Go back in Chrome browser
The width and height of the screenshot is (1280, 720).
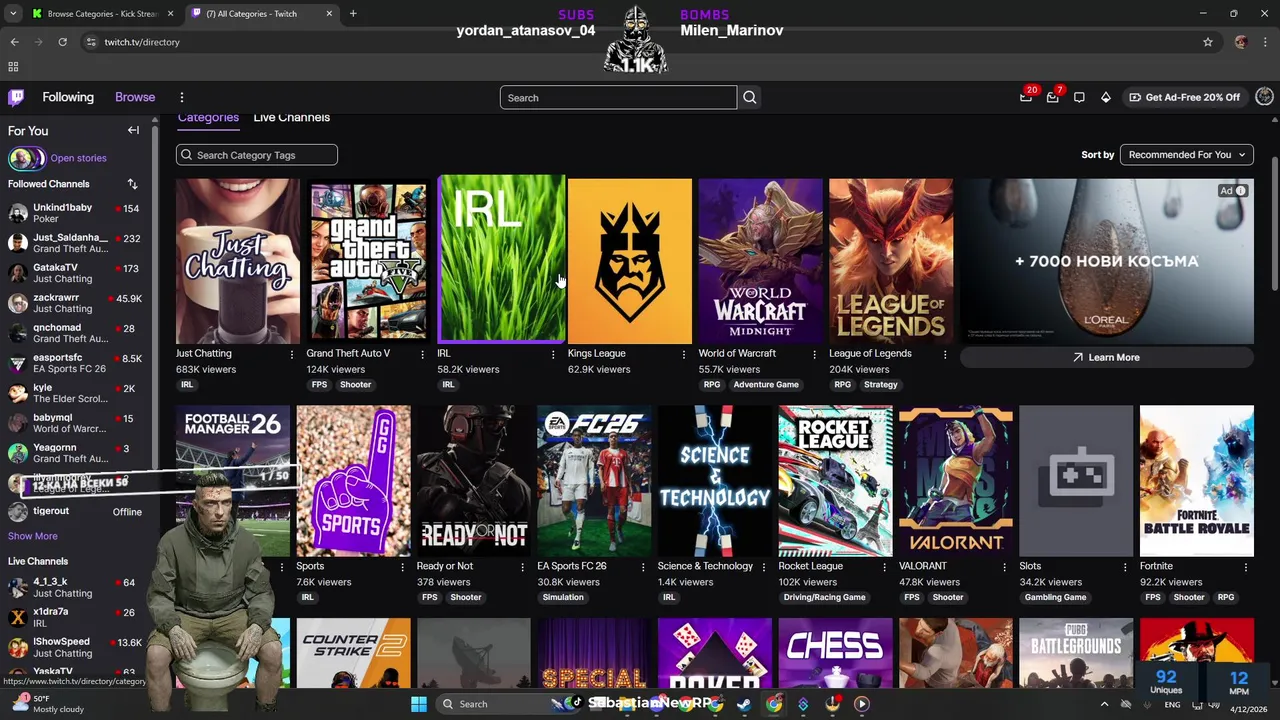click(14, 42)
